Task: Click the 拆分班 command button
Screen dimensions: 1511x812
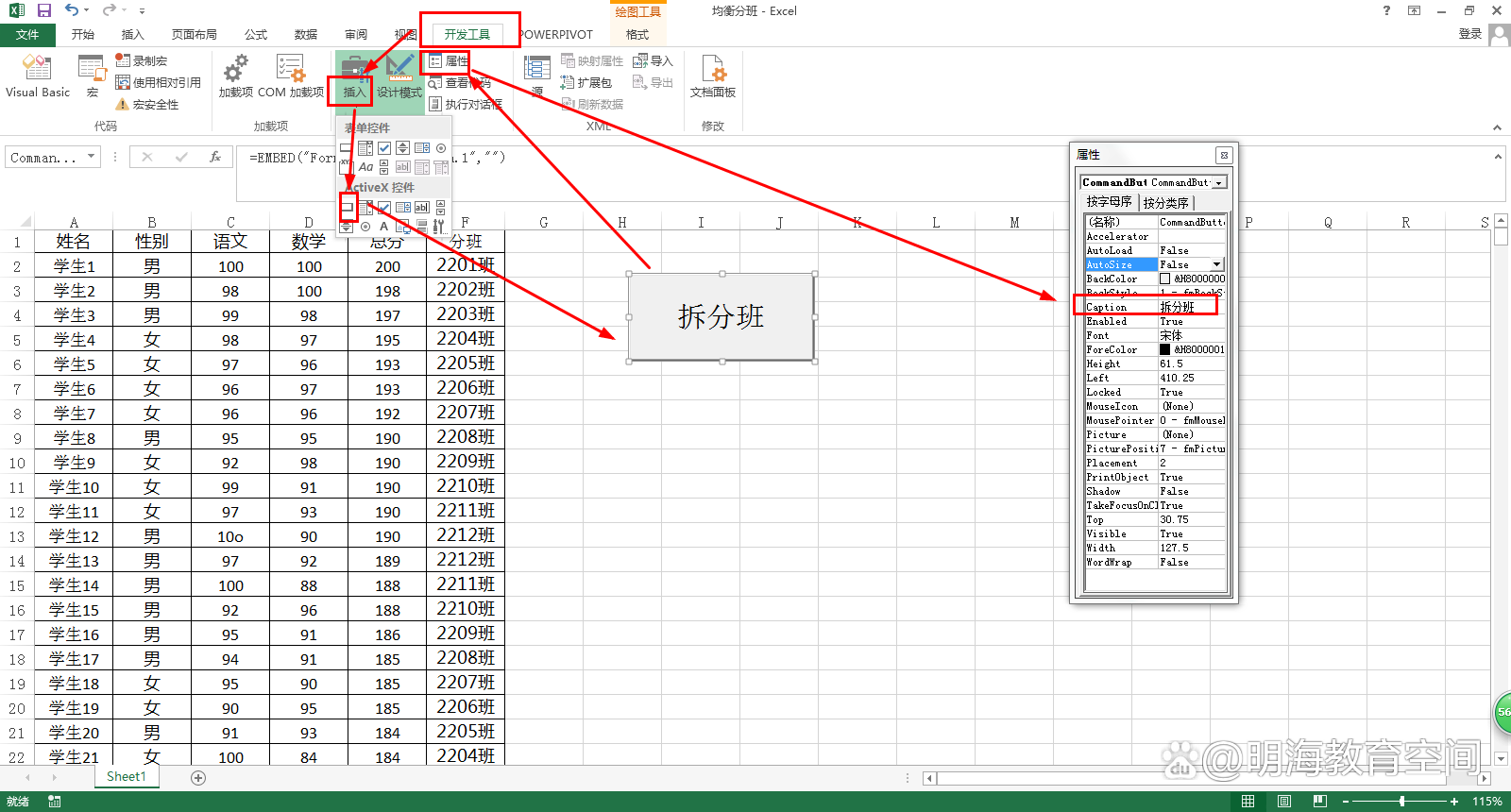Action: [721, 317]
